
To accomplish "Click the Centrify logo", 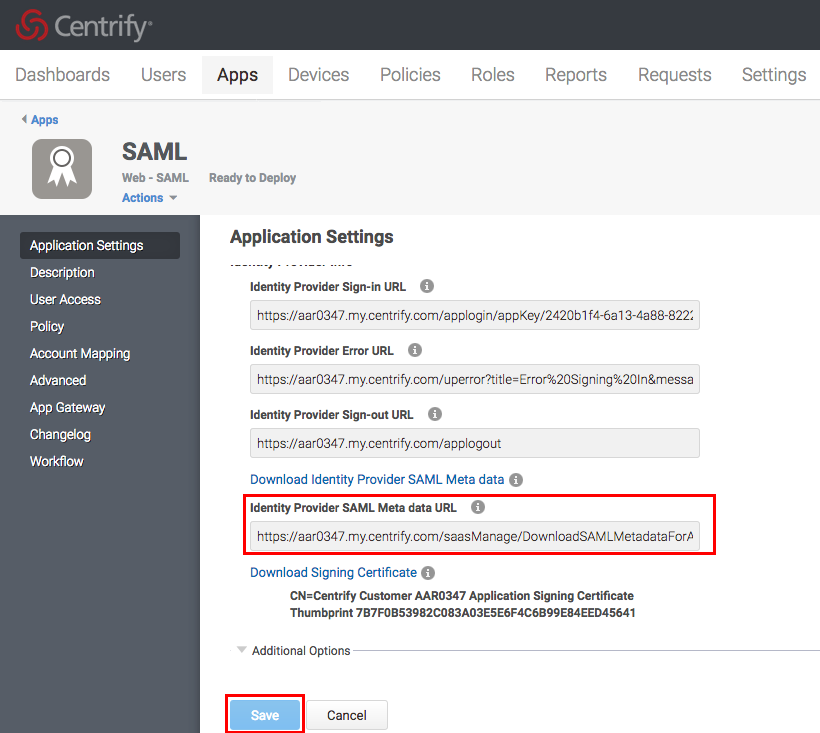I will point(84,26).
